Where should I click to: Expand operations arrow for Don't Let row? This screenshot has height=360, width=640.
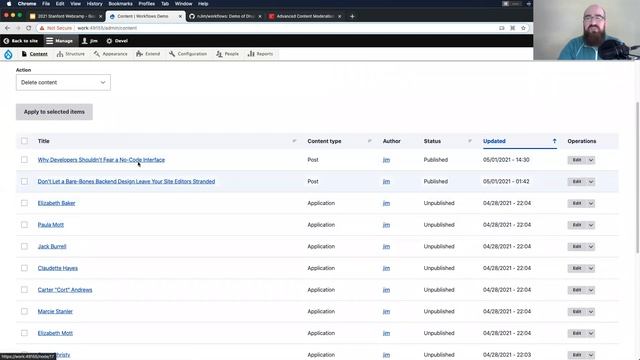click(x=591, y=182)
